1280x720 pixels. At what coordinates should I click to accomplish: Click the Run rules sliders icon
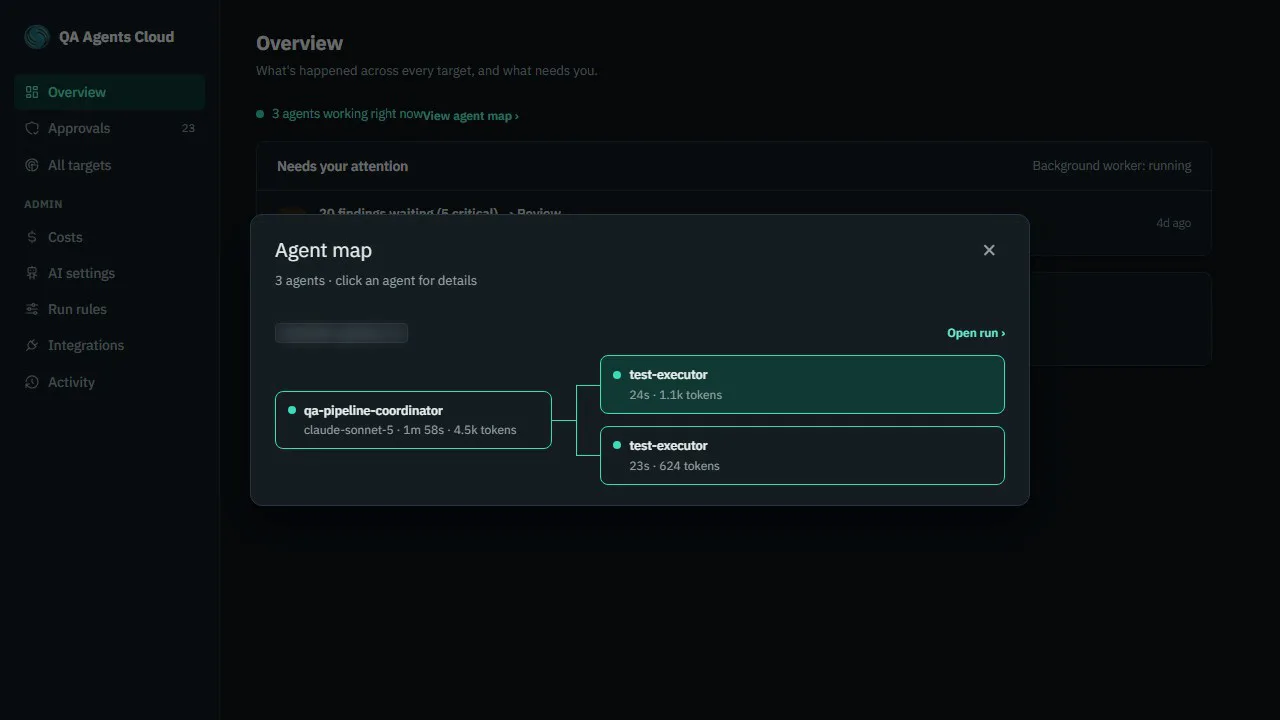click(x=32, y=309)
